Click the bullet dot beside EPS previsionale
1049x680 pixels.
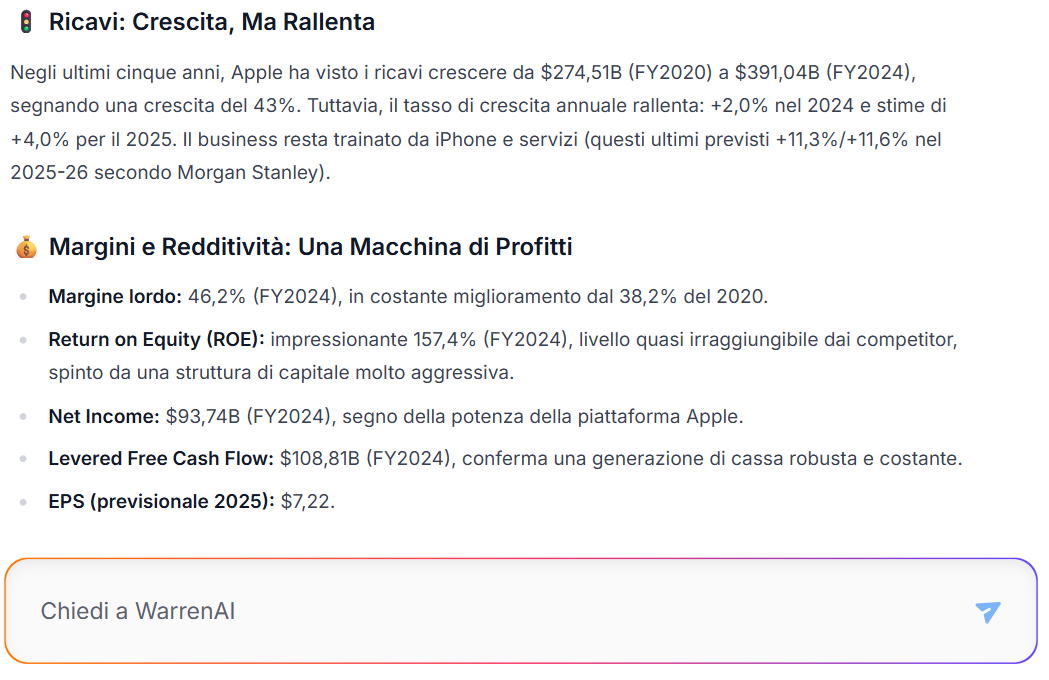click(x=23, y=501)
